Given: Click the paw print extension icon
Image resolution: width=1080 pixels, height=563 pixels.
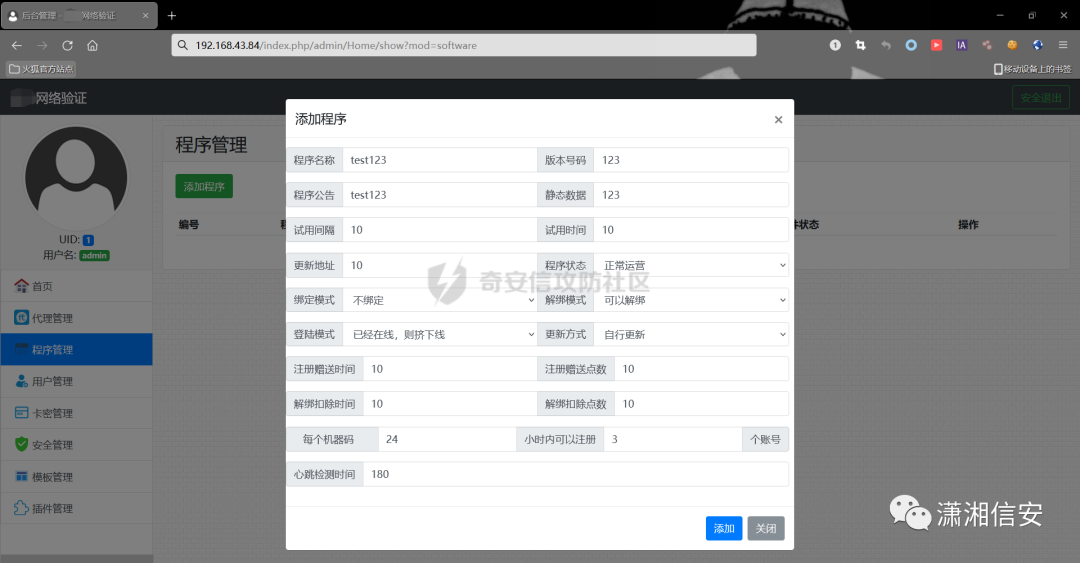Looking at the screenshot, I should [987, 45].
